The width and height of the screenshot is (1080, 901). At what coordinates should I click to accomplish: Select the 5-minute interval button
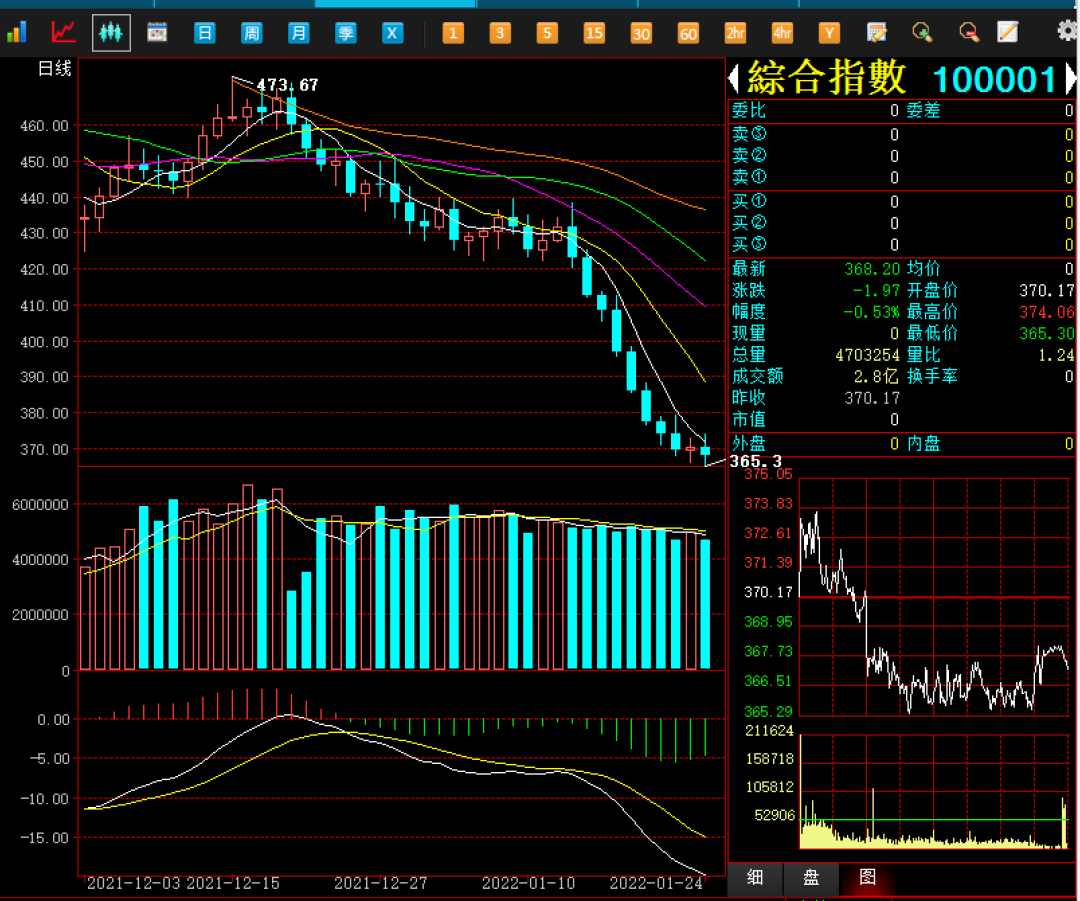pyautogui.click(x=547, y=32)
